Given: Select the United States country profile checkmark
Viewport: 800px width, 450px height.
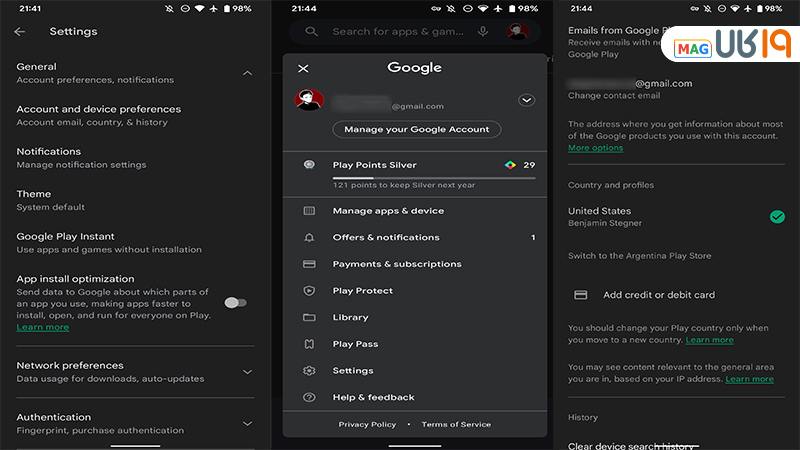Looking at the screenshot, I should (x=777, y=216).
